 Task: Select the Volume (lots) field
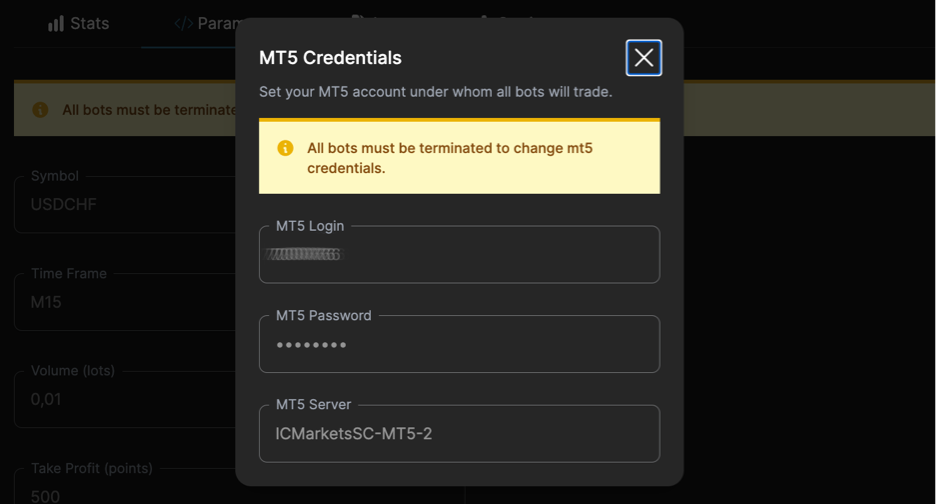(x=125, y=399)
